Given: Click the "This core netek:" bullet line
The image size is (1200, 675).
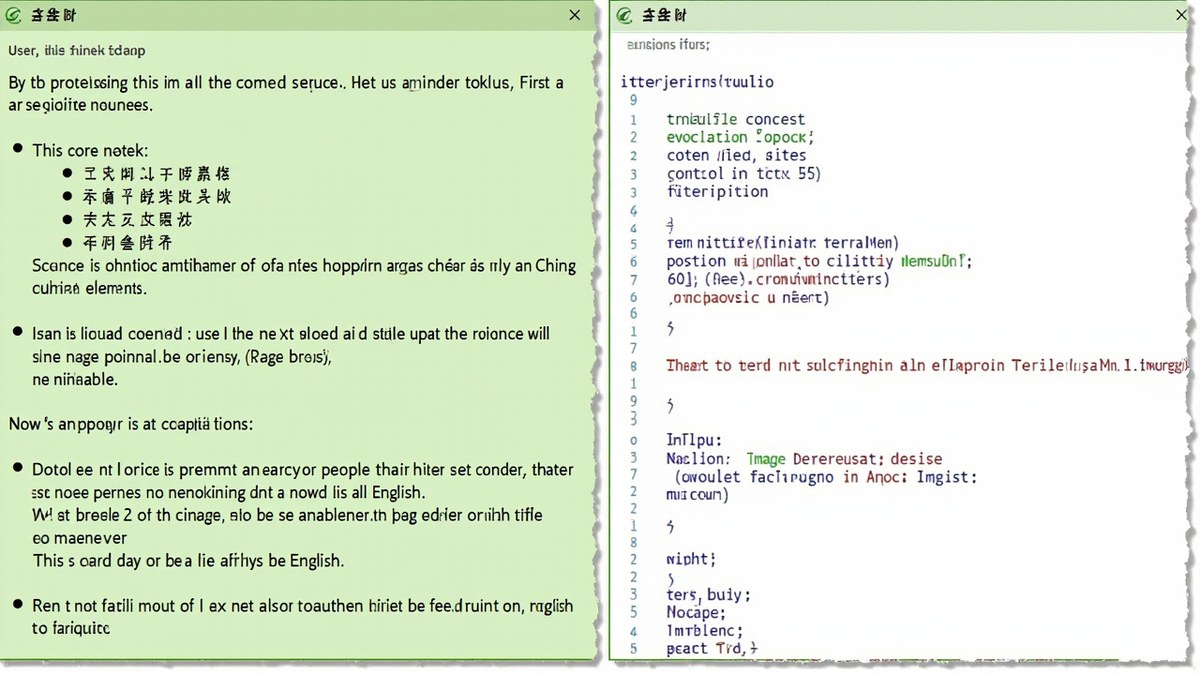Looking at the screenshot, I should [x=90, y=150].
